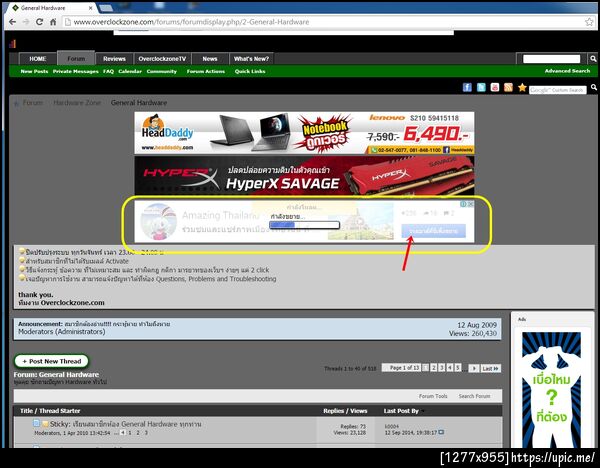The height and width of the screenshot is (468, 600).
Task: Click the breadcrumb home icon before Forum
Action: 16,103
